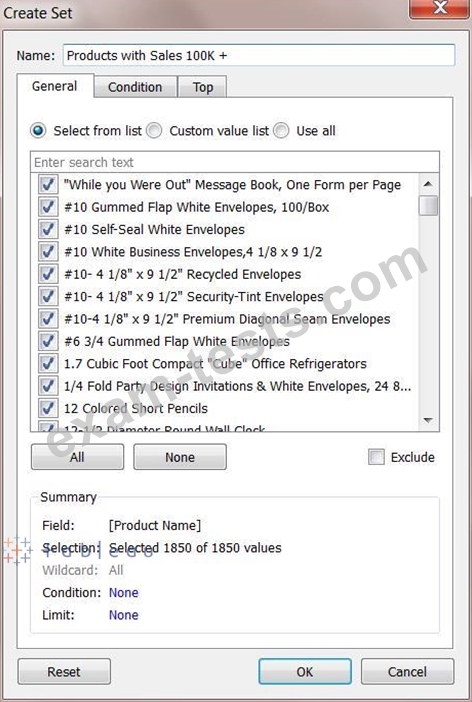Toggle 1.7 Cubic Foot Compact Refrigerators checkbox

[x=48, y=364]
